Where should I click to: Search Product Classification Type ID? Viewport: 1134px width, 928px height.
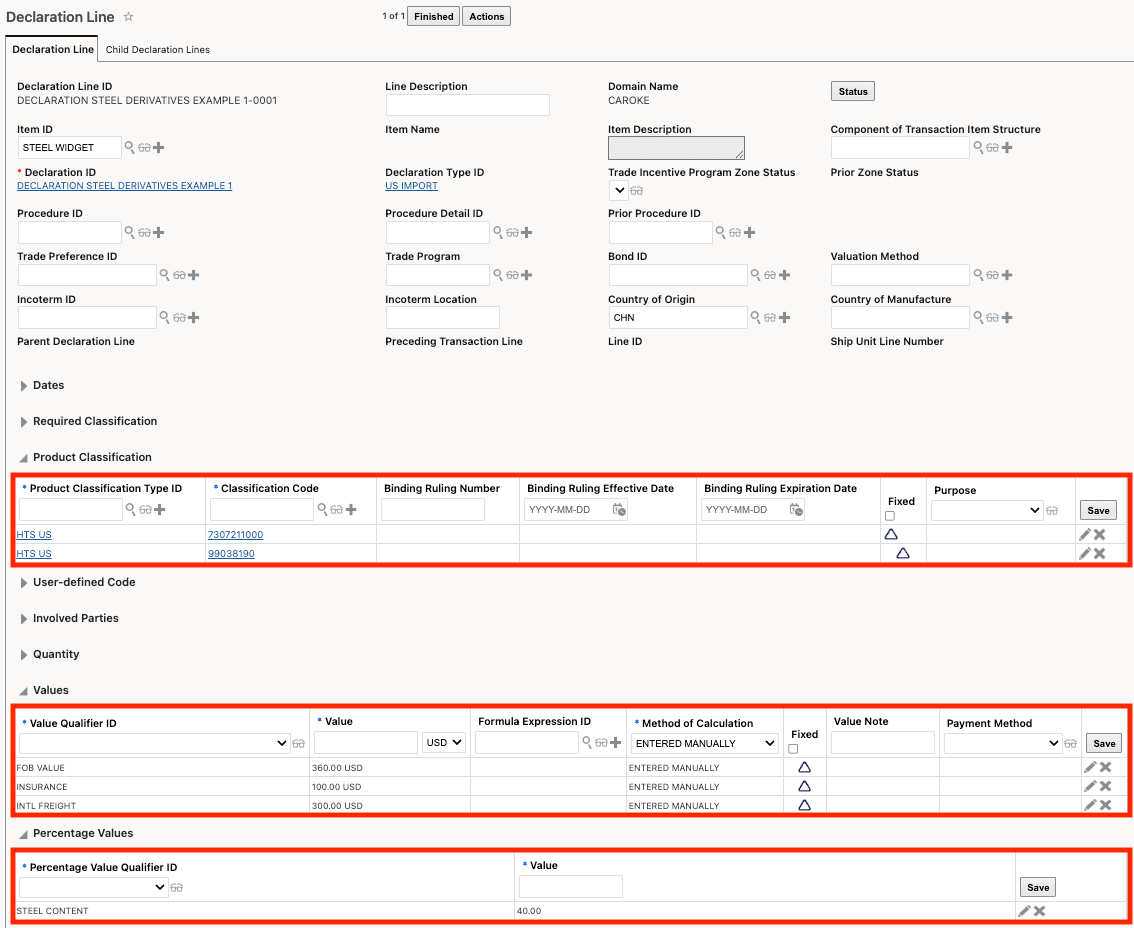pyautogui.click(x=130, y=510)
